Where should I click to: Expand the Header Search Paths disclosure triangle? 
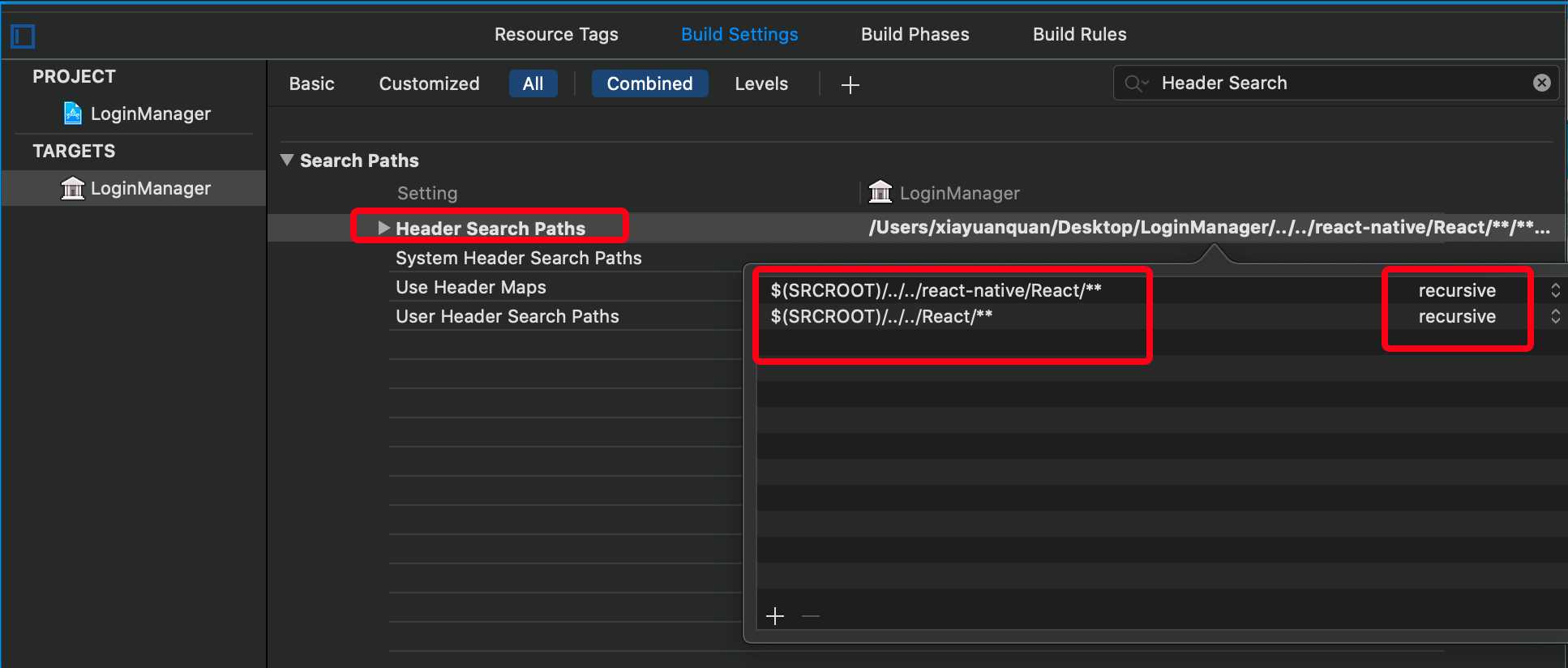click(x=383, y=228)
